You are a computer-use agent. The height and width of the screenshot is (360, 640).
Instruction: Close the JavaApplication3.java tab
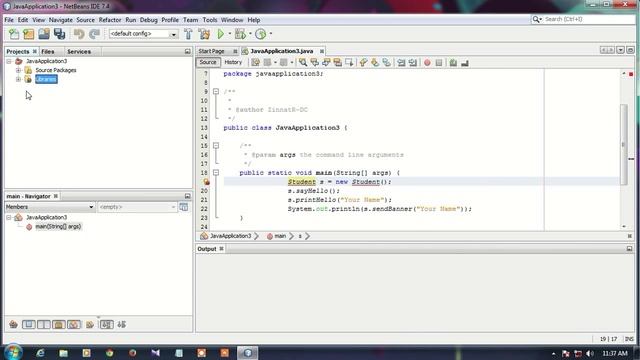(x=322, y=51)
